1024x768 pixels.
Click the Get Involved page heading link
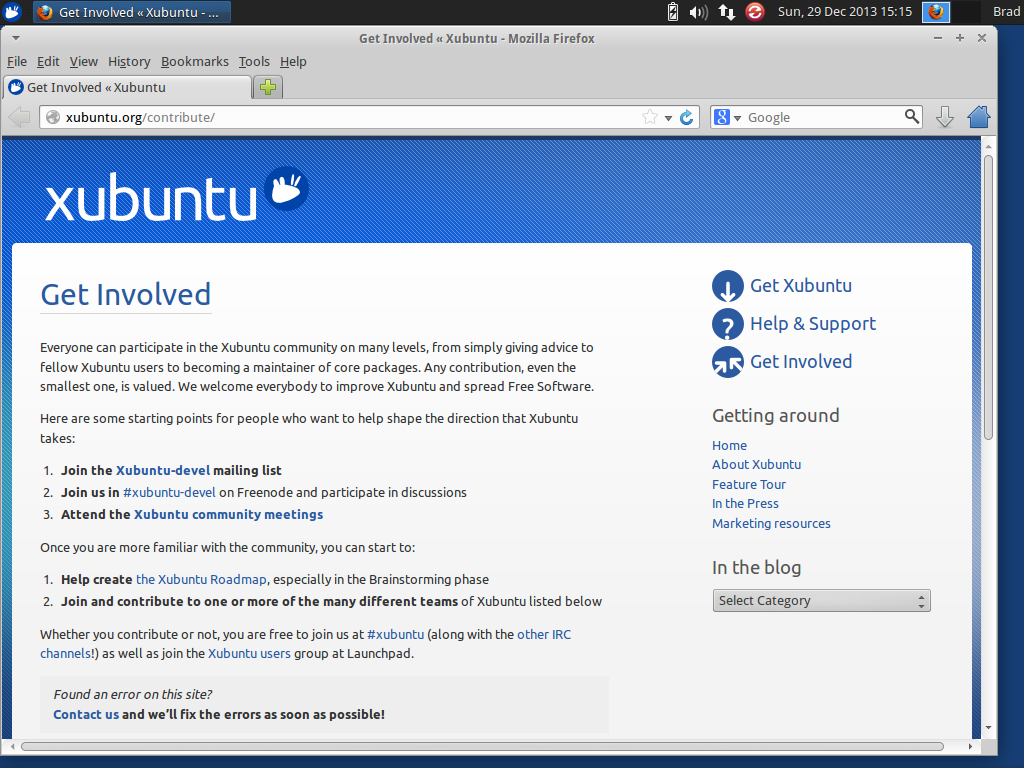pyautogui.click(x=125, y=295)
